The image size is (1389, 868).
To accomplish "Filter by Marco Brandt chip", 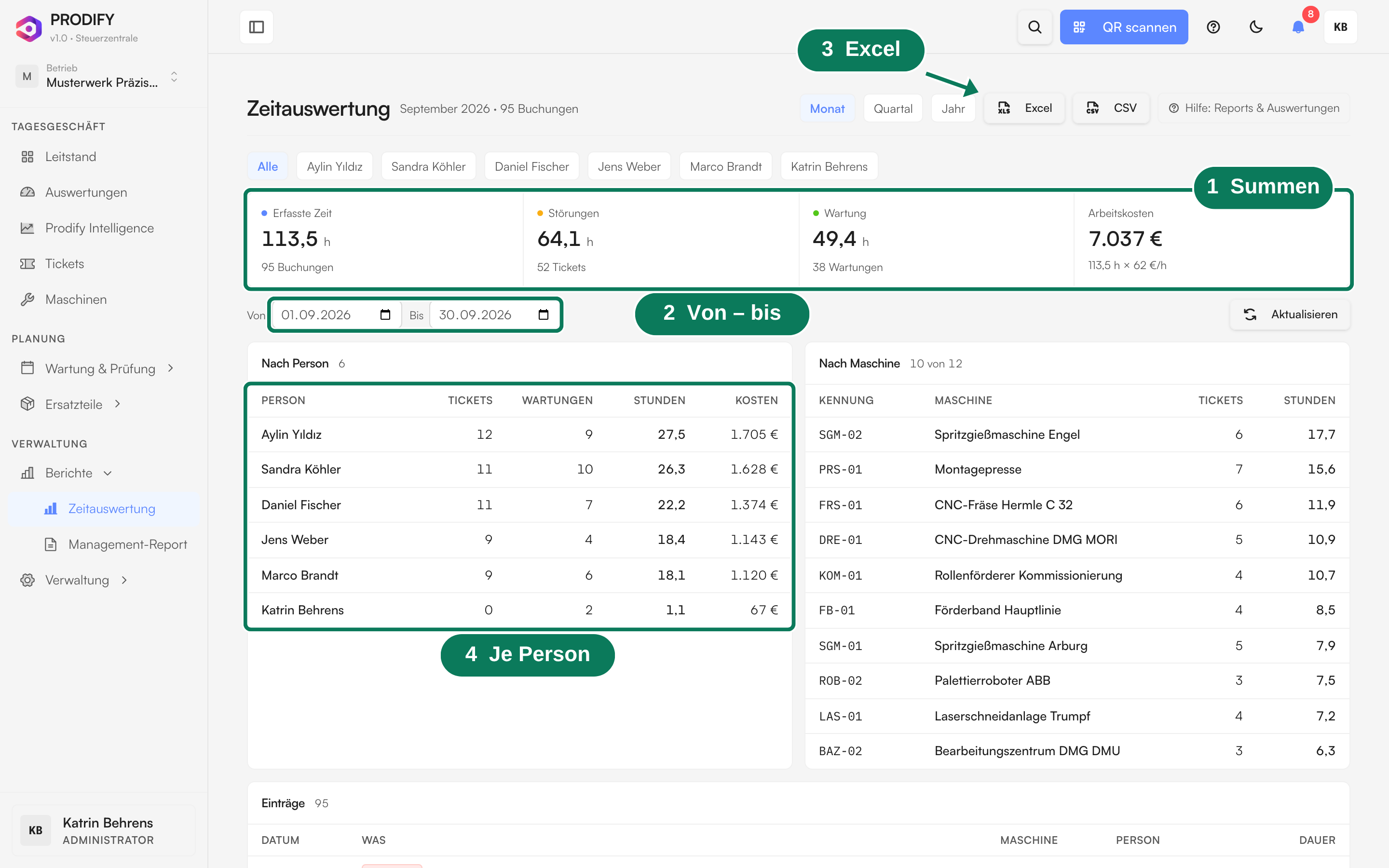I will pos(725,166).
